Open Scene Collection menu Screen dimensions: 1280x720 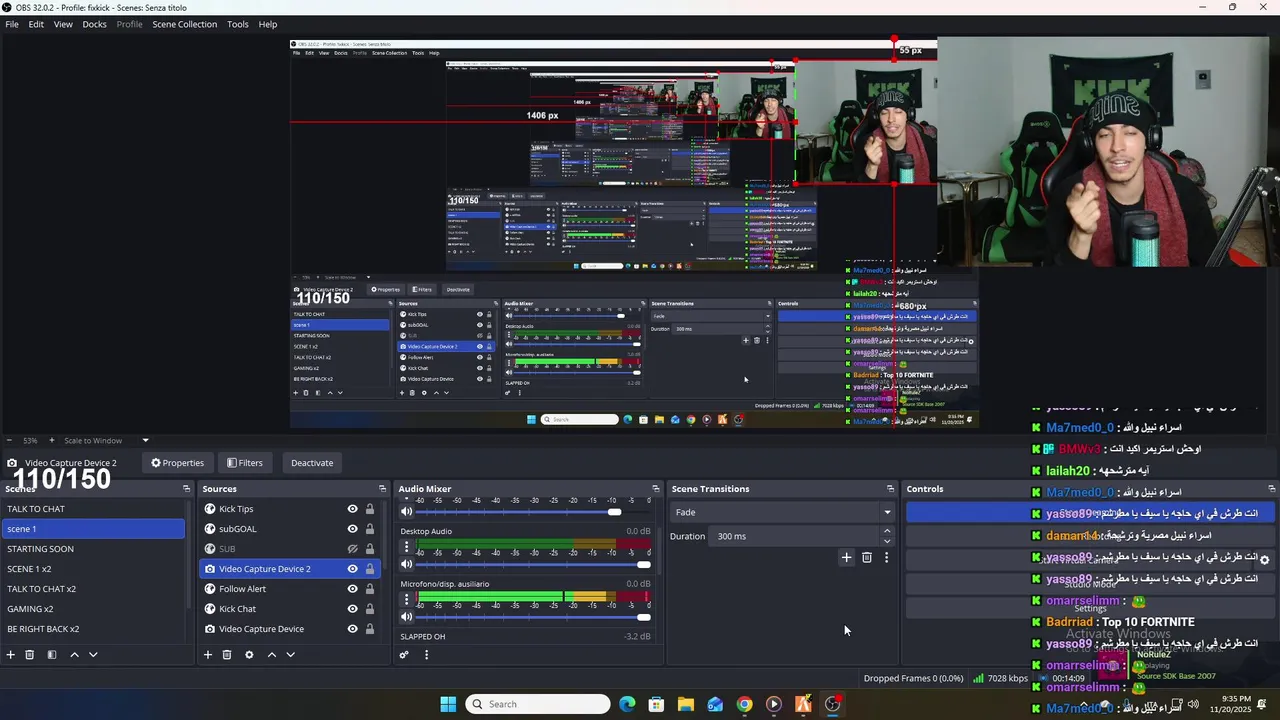pyautogui.click(x=184, y=24)
